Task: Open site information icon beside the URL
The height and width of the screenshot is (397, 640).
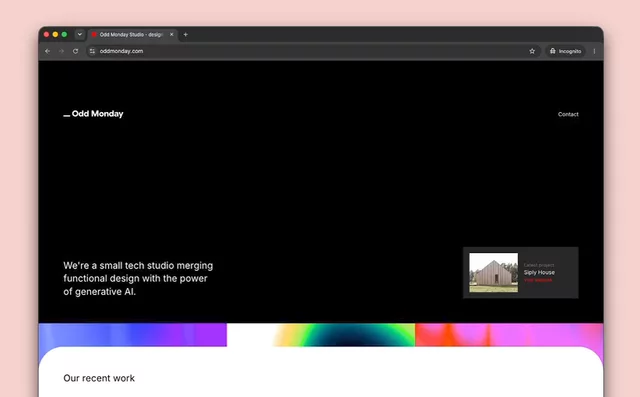Action: 92,51
